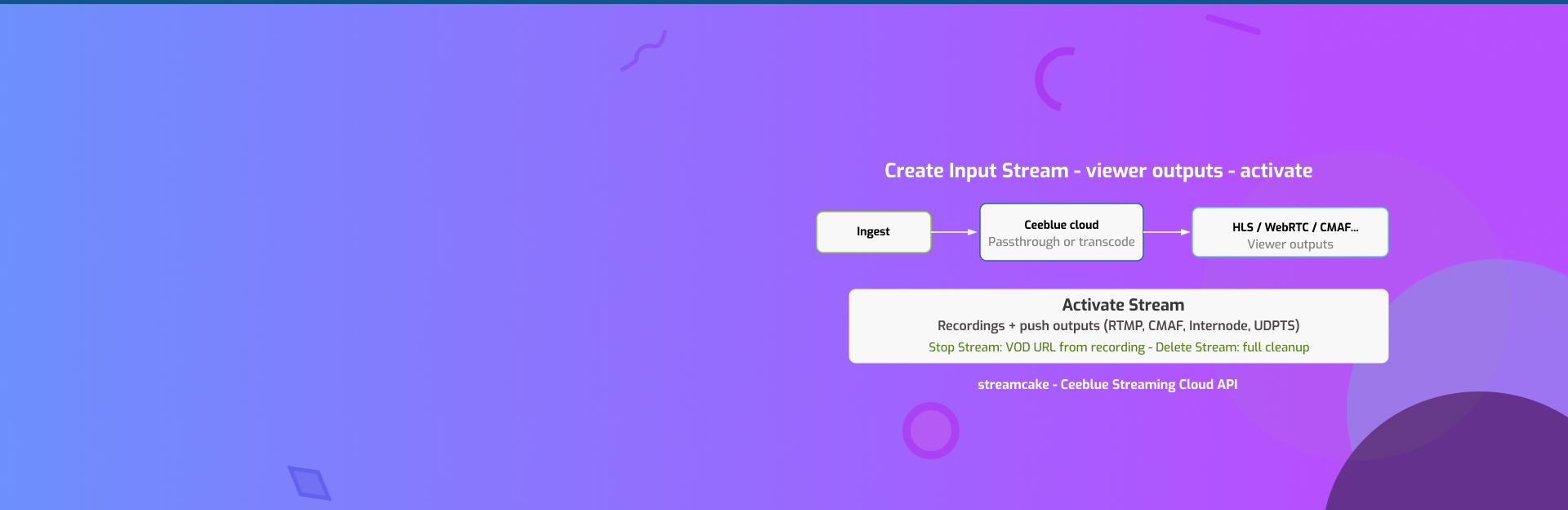
Task: Click the Viewer outputs subtitle text
Action: click(x=1290, y=244)
